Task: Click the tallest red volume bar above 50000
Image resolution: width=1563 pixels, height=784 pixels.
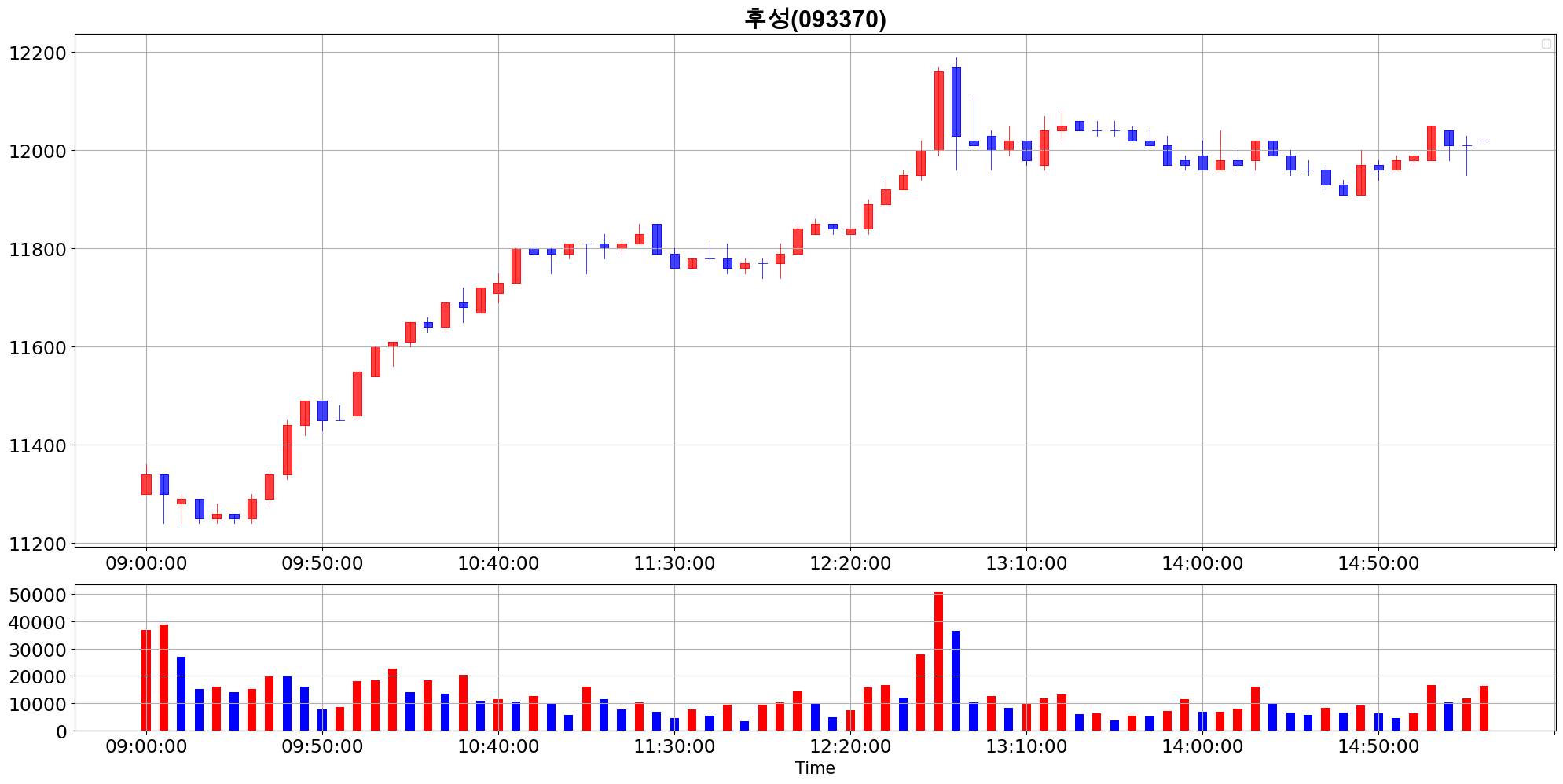Action: pos(938,661)
